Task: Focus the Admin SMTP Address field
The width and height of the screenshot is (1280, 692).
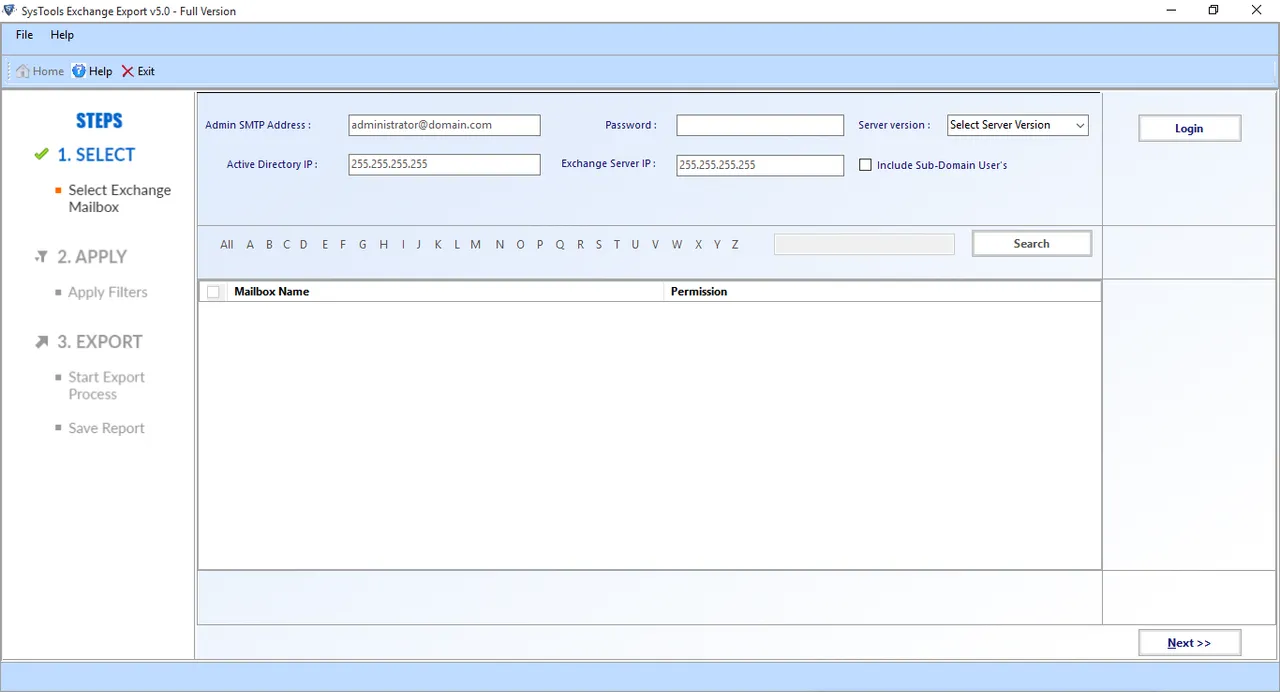Action: pyautogui.click(x=444, y=125)
